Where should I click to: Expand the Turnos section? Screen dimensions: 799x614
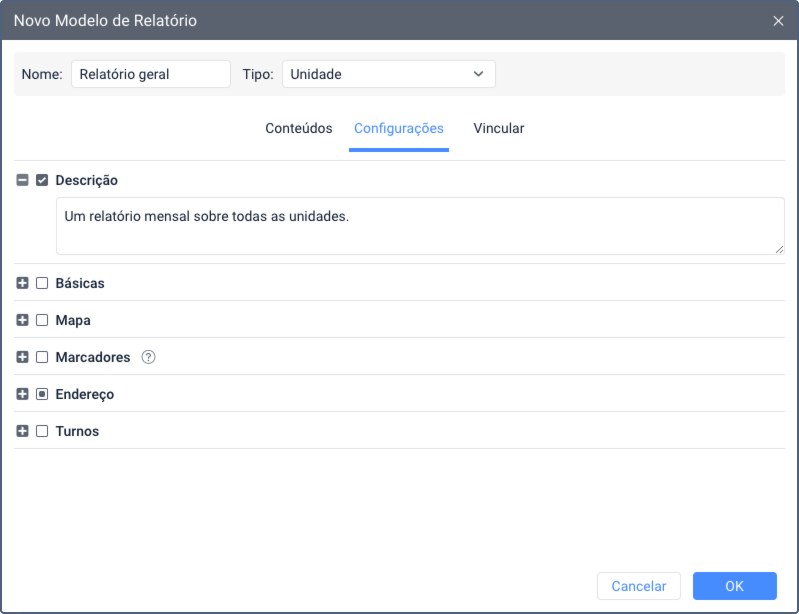pyautogui.click(x=23, y=431)
